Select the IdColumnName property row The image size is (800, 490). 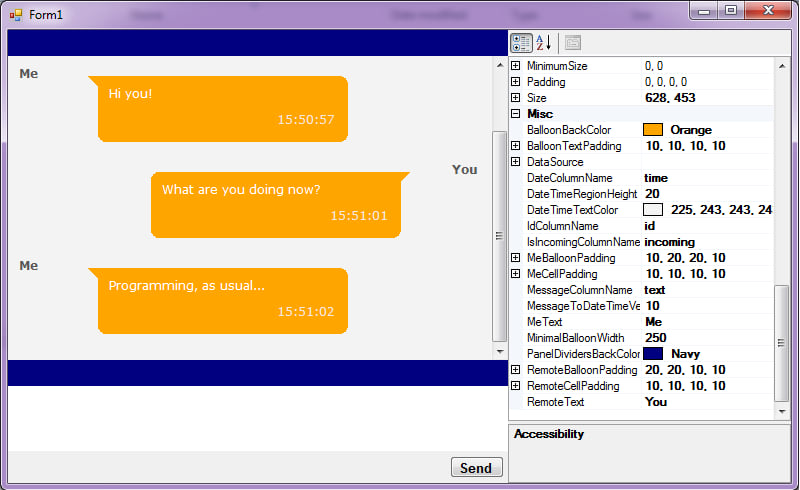tap(642, 226)
